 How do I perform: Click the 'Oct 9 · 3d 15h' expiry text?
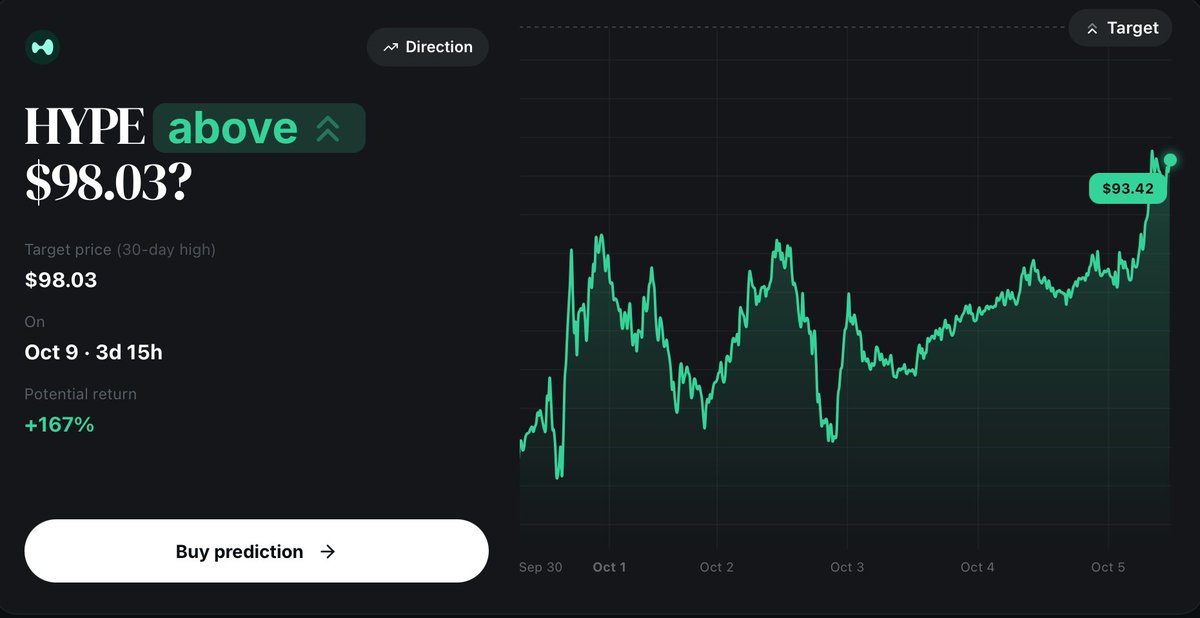coord(94,352)
